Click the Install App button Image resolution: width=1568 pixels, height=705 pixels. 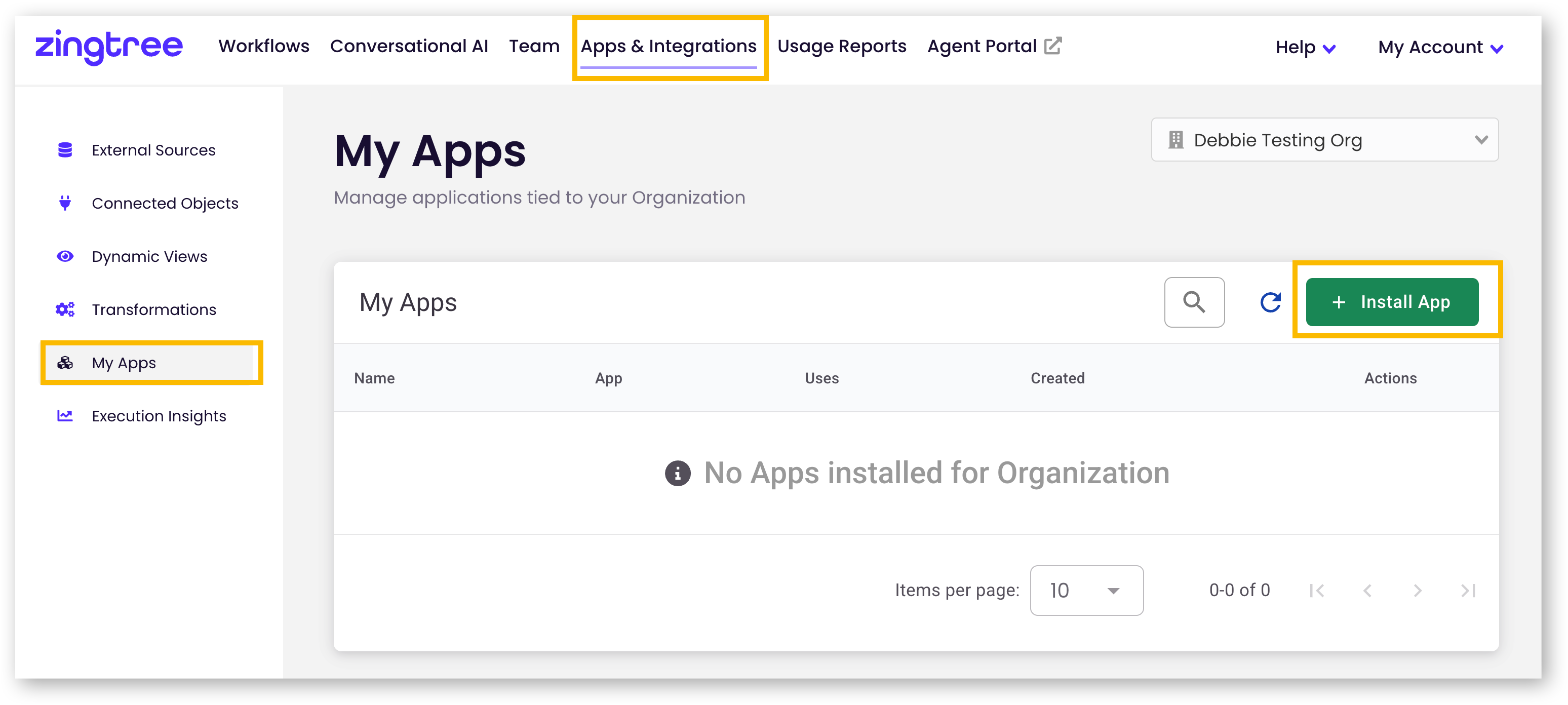[1391, 302]
